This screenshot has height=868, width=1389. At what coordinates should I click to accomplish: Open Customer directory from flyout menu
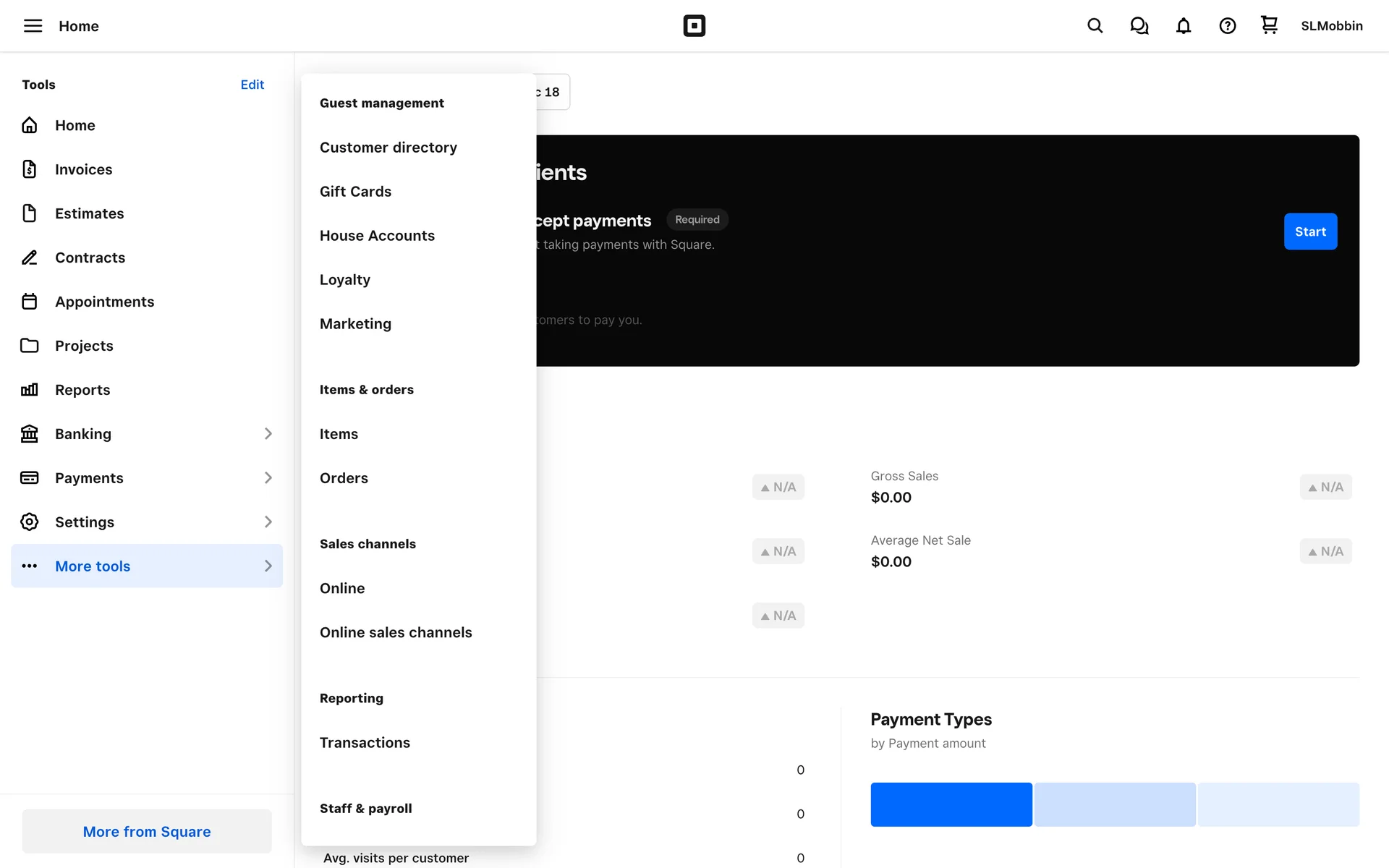[388, 148]
